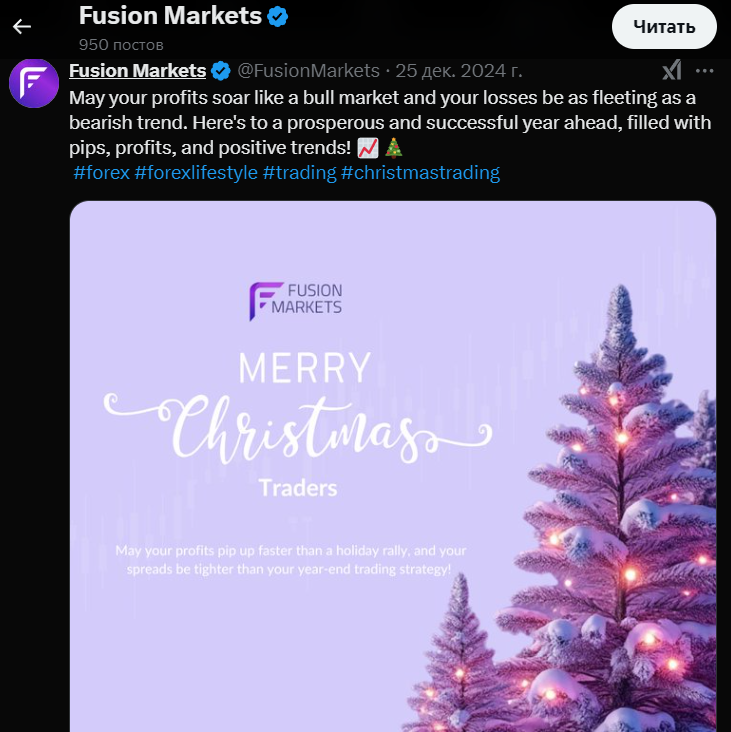Click the Fusion Markets header title
The width and height of the screenshot is (731, 732).
point(170,16)
